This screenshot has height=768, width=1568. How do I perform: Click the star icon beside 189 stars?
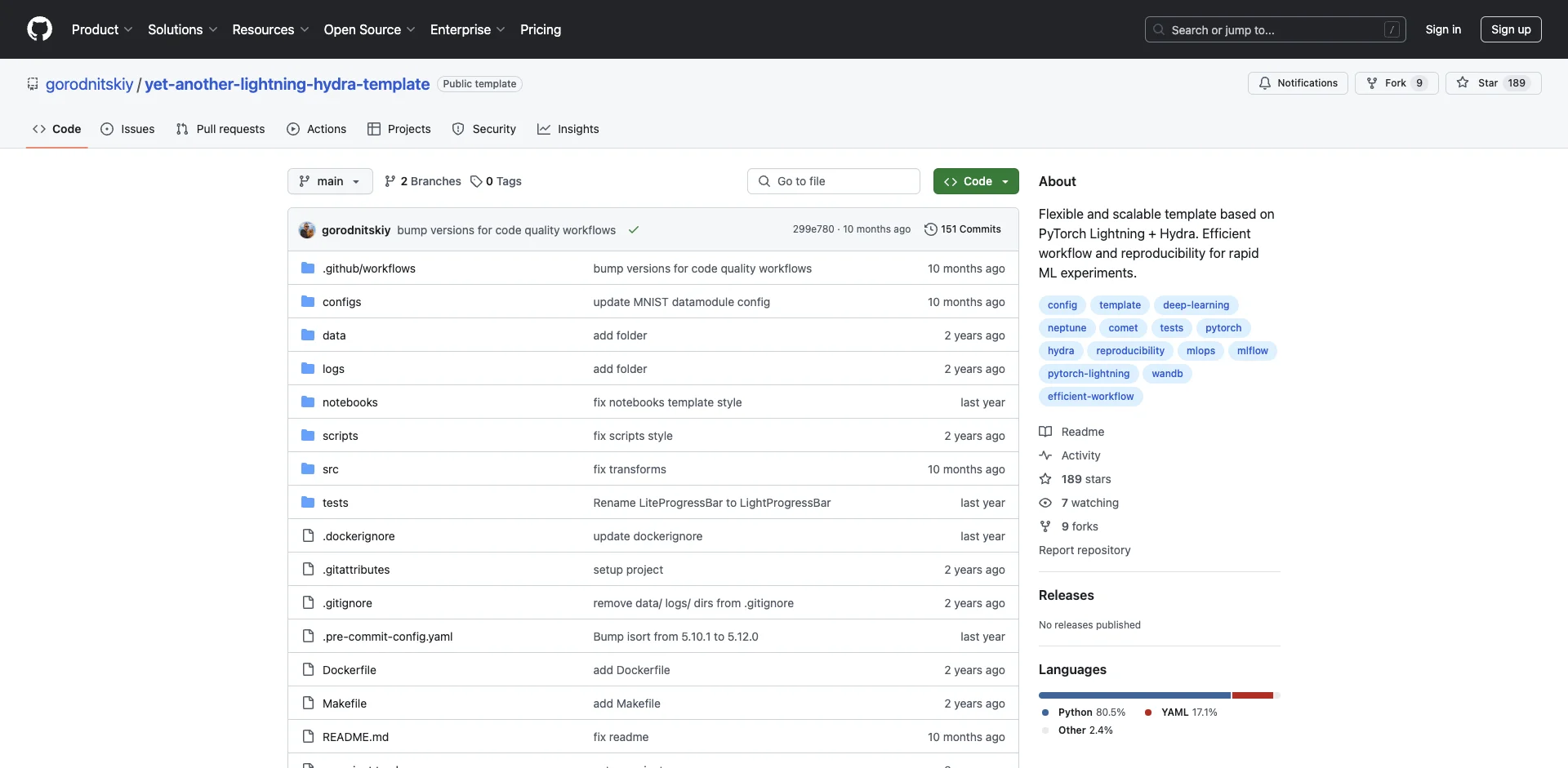coord(1045,479)
